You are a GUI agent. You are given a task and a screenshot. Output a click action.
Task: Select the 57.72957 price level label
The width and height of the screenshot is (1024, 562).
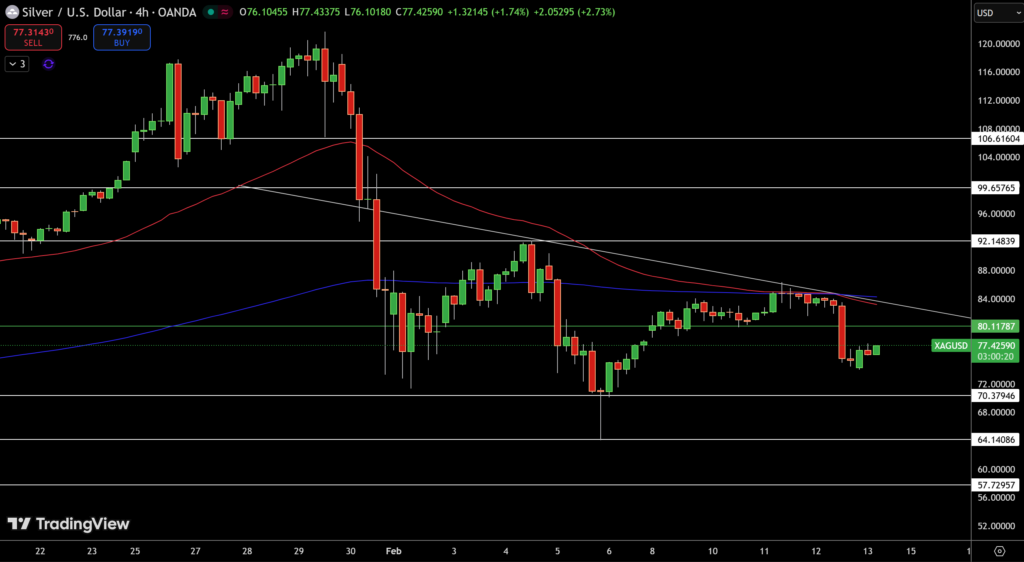click(997, 485)
